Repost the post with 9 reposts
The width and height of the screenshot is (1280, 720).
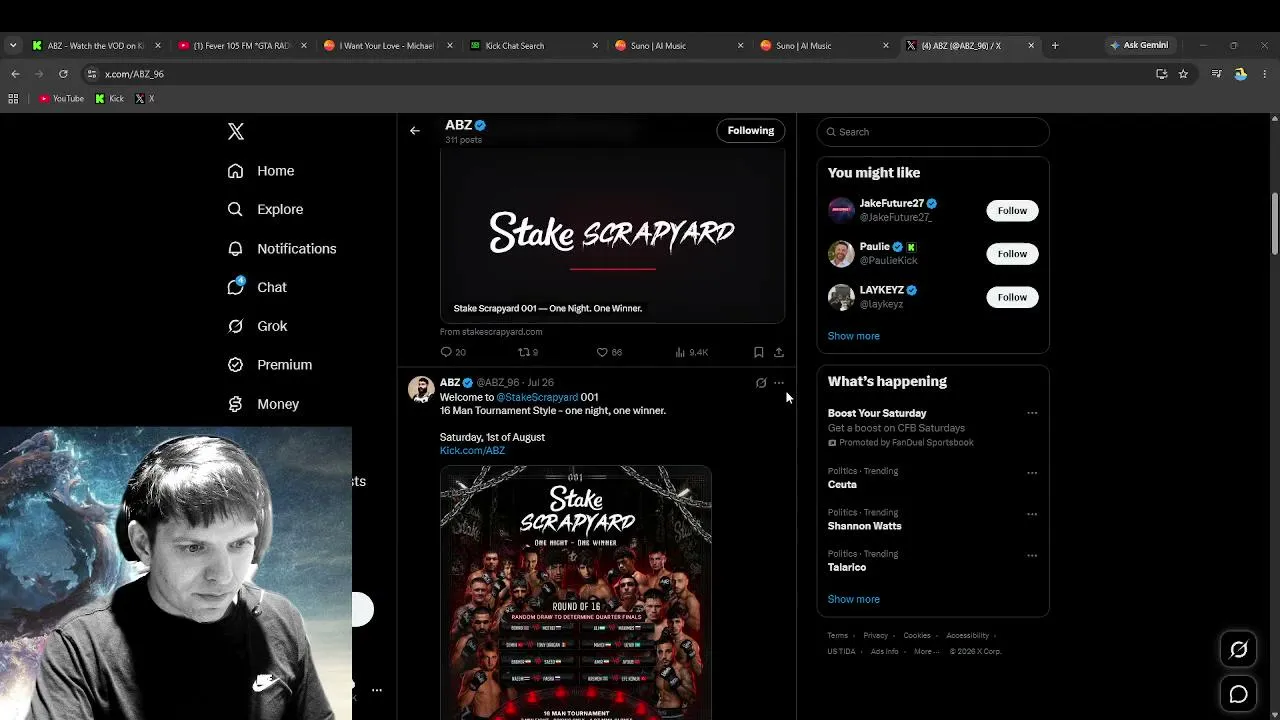click(x=528, y=352)
